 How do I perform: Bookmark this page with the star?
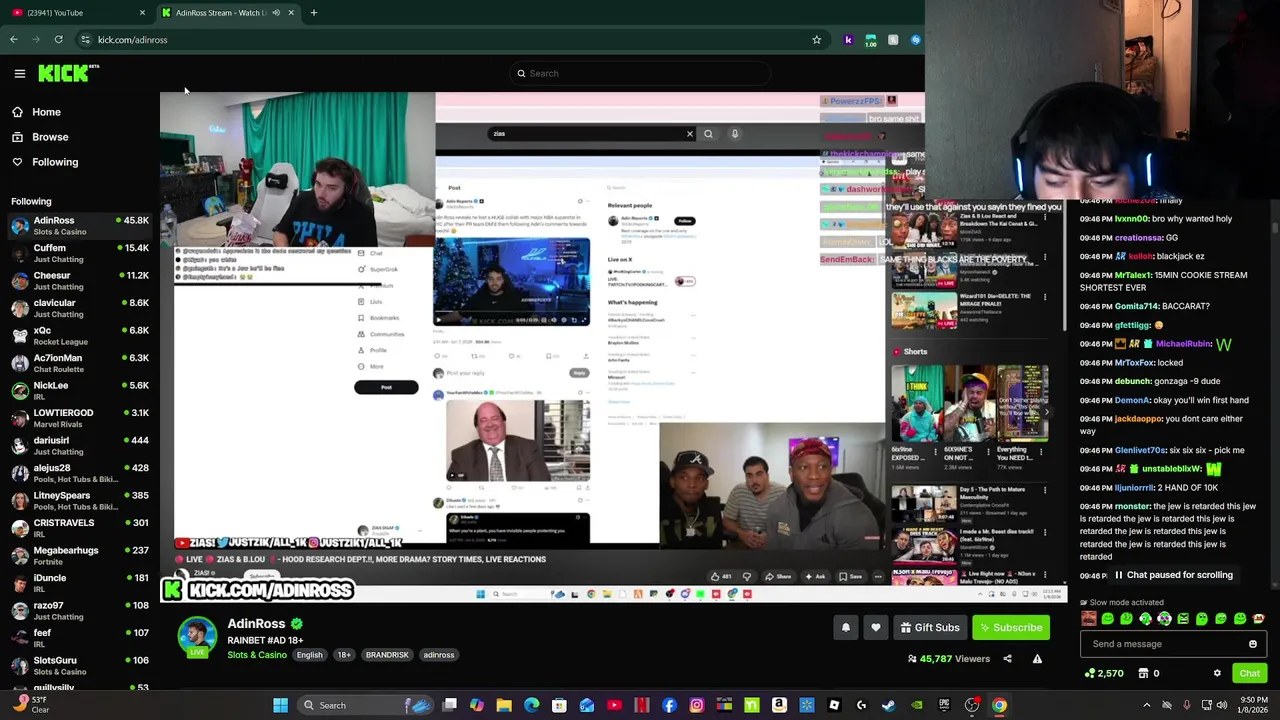[x=816, y=40]
